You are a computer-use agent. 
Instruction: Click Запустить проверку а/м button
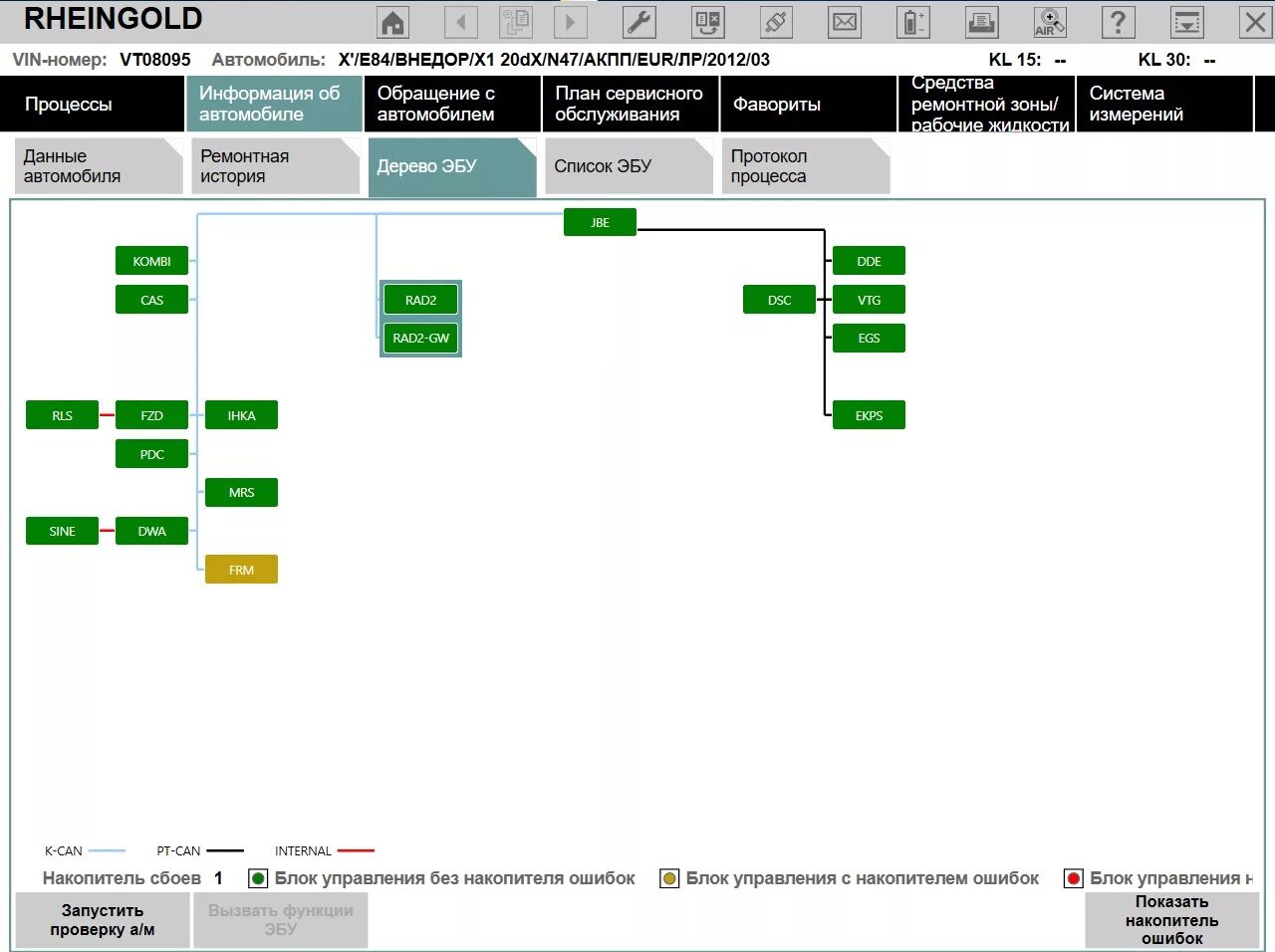[103, 920]
